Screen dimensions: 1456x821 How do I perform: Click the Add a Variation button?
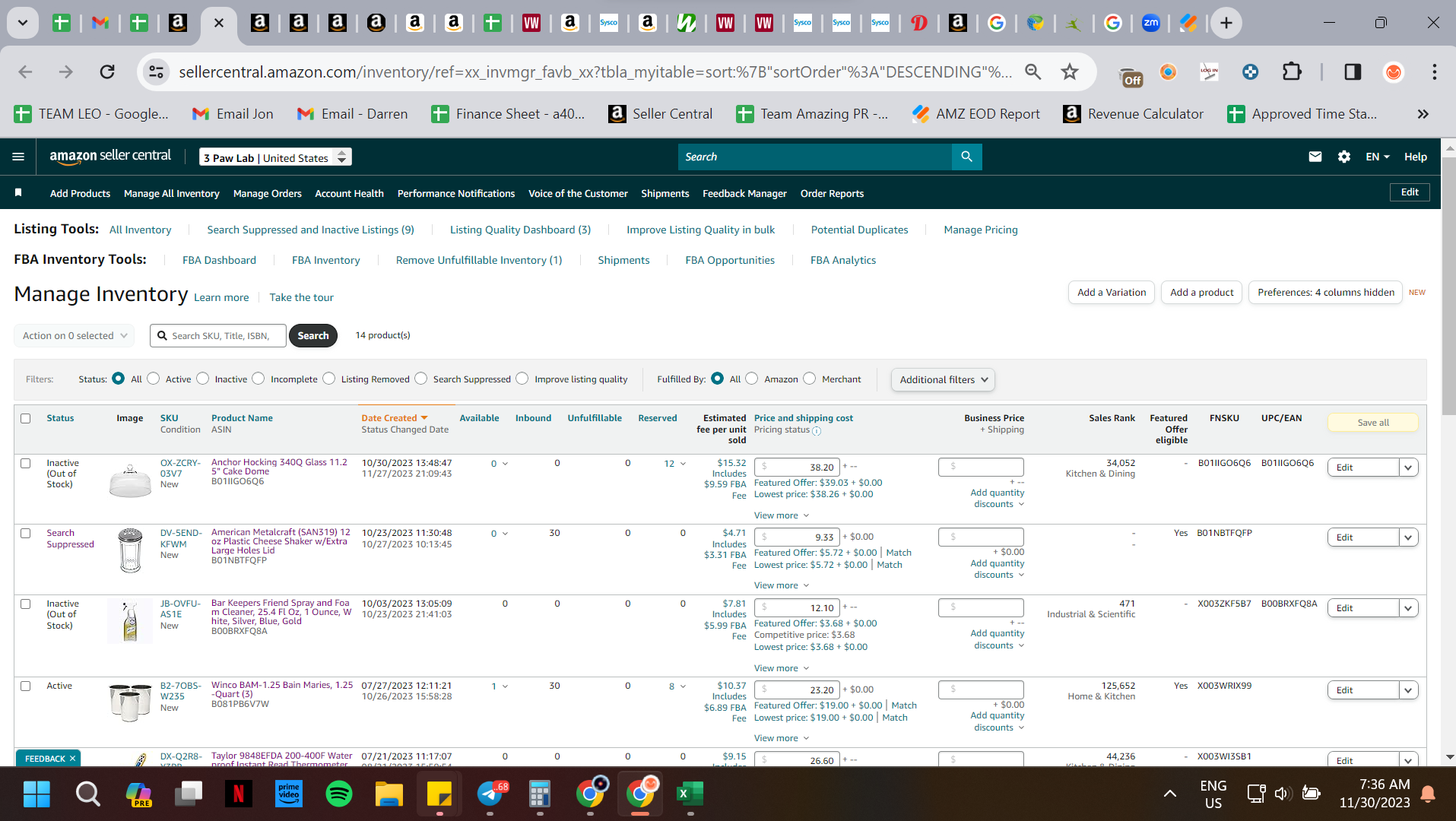coord(1111,292)
